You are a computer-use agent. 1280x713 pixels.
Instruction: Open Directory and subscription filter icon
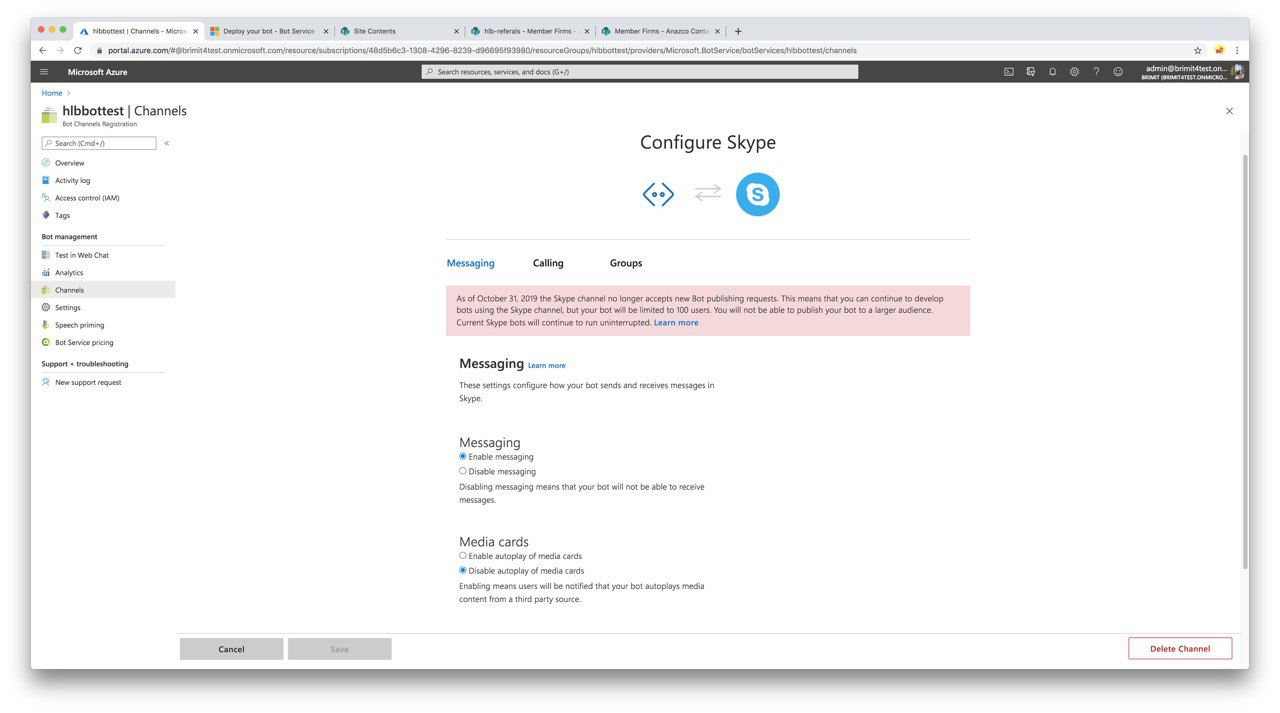(1031, 72)
